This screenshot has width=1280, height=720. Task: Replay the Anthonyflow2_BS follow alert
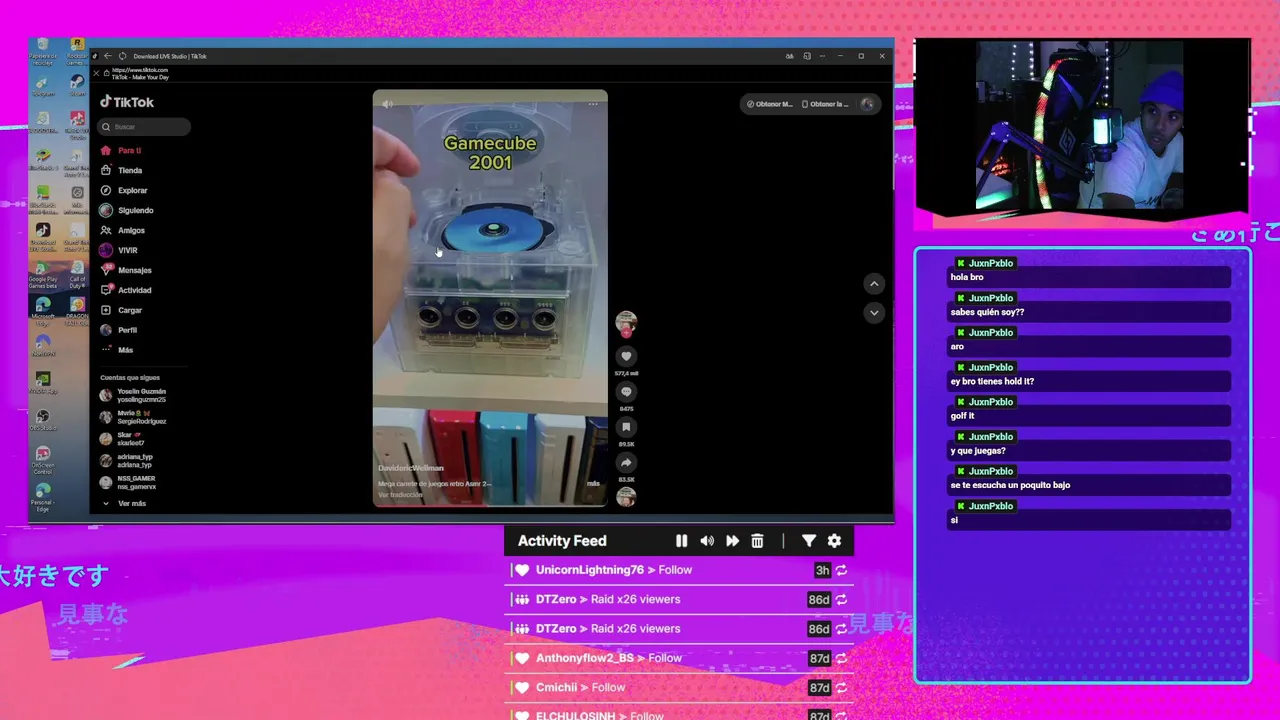tap(841, 658)
